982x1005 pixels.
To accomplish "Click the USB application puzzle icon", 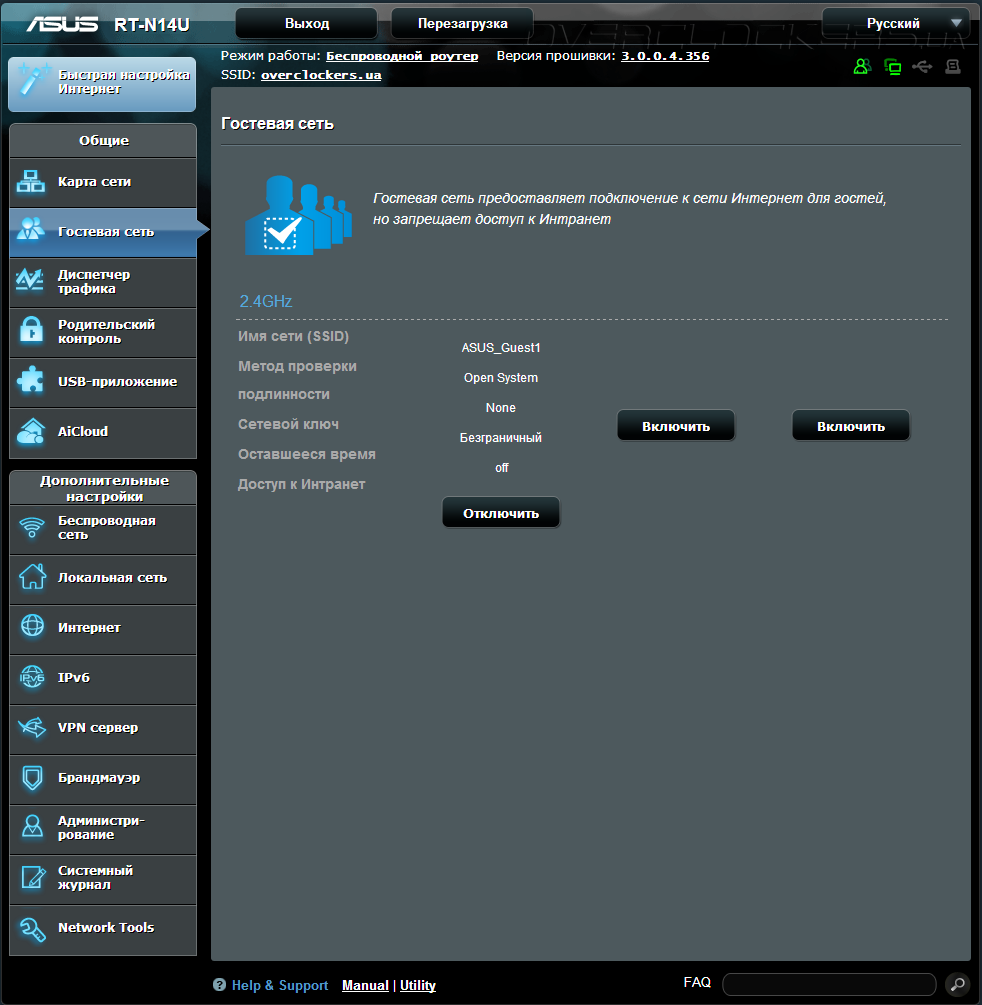I will click(31, 380).
